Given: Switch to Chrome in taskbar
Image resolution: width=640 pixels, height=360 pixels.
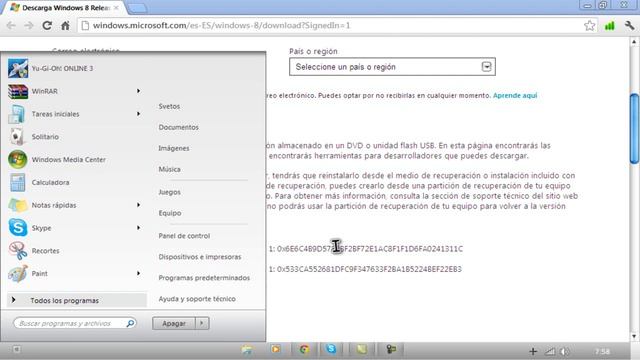Looking at the screenshot, I should [304, 349].
